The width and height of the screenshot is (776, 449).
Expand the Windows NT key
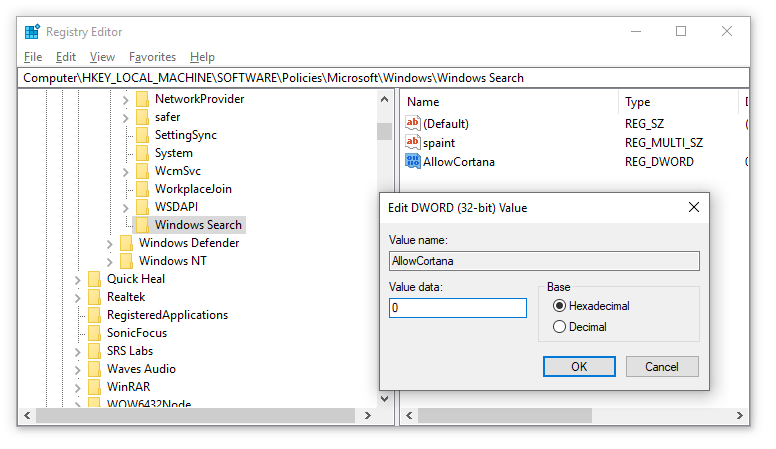[x=109, y=262]
